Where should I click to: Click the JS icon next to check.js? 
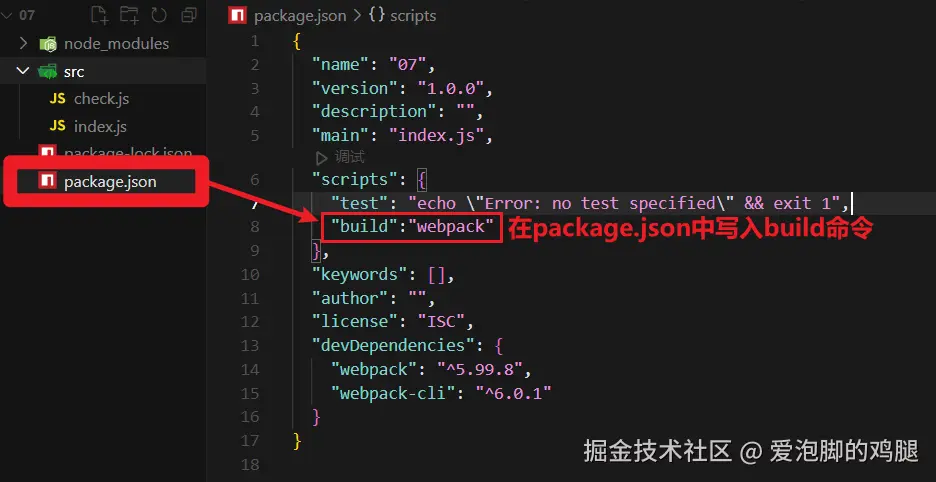[x=57, y=99]
